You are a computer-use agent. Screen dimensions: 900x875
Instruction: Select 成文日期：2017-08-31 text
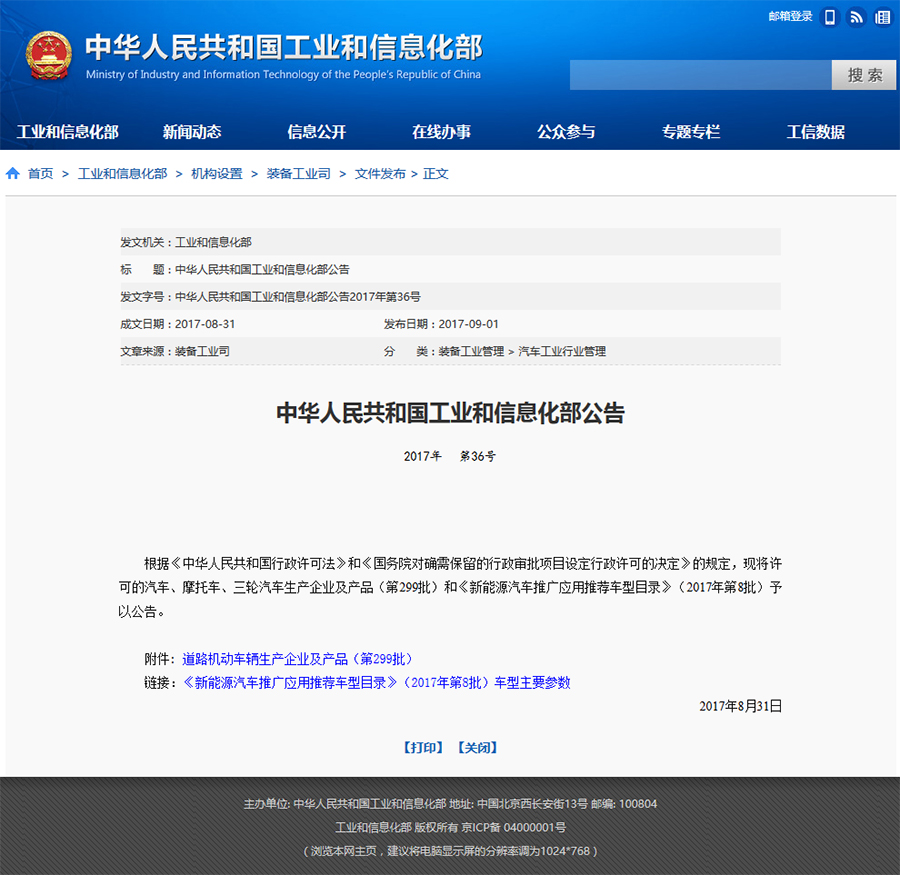[177, 324]
